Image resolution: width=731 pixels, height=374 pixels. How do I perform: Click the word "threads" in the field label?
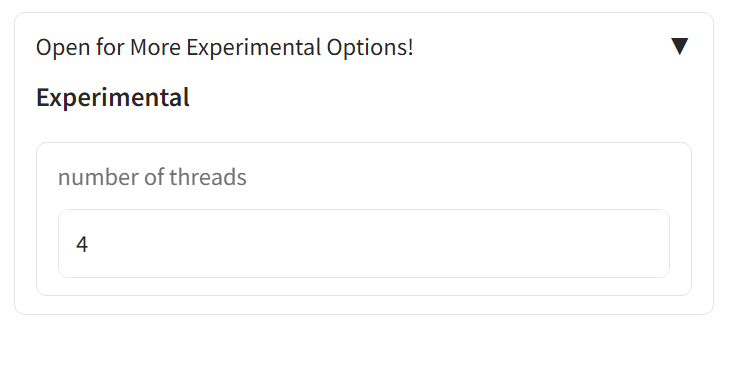coord(207,177)
